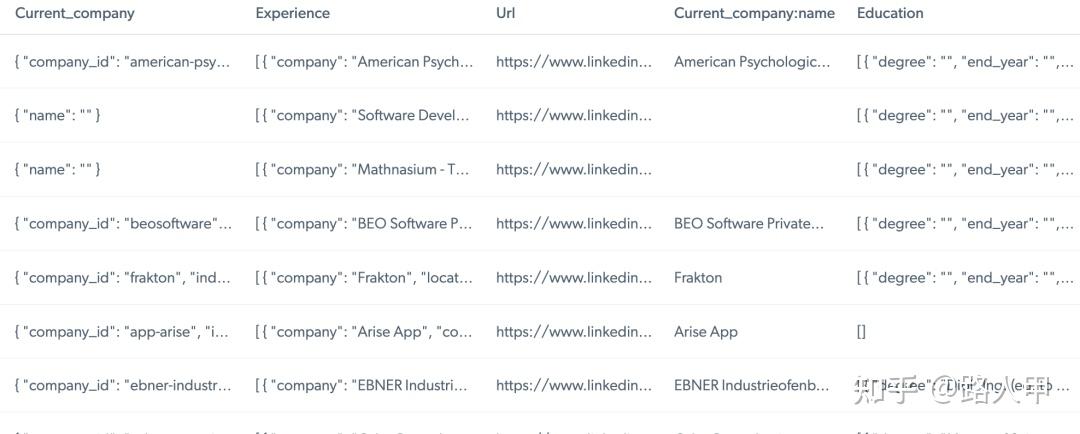Select the app-arise company_id cell
The height and width of the screenshot is (434, 1080).
pos(123,332)
